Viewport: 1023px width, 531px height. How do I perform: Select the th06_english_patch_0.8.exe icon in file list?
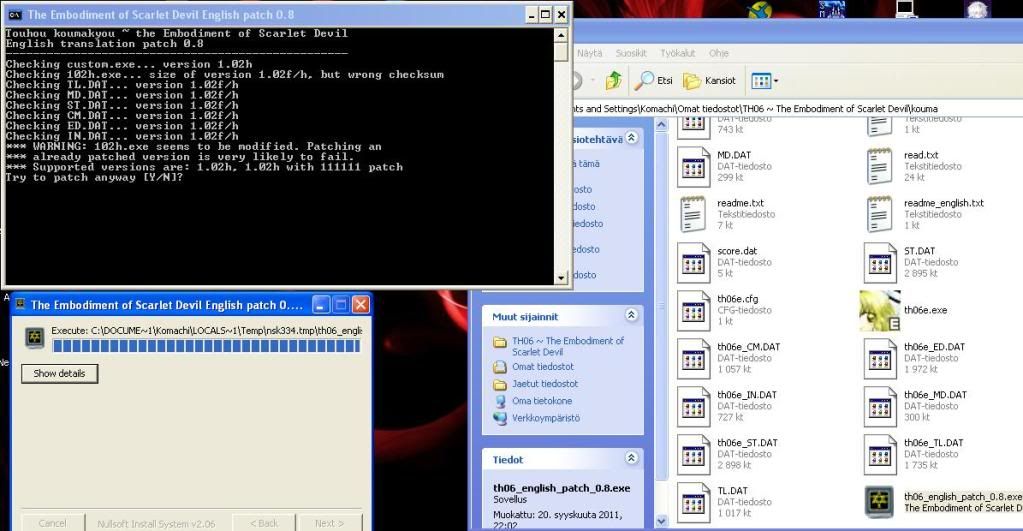click(x=880, y=502)
